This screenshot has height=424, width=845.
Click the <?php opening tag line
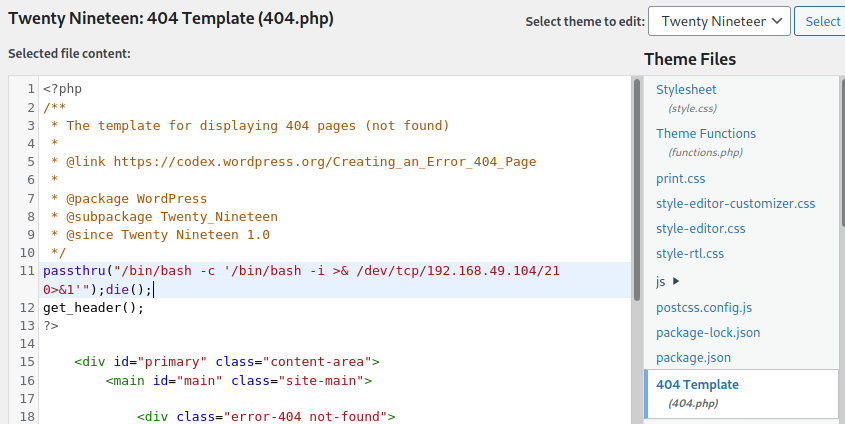63,88
